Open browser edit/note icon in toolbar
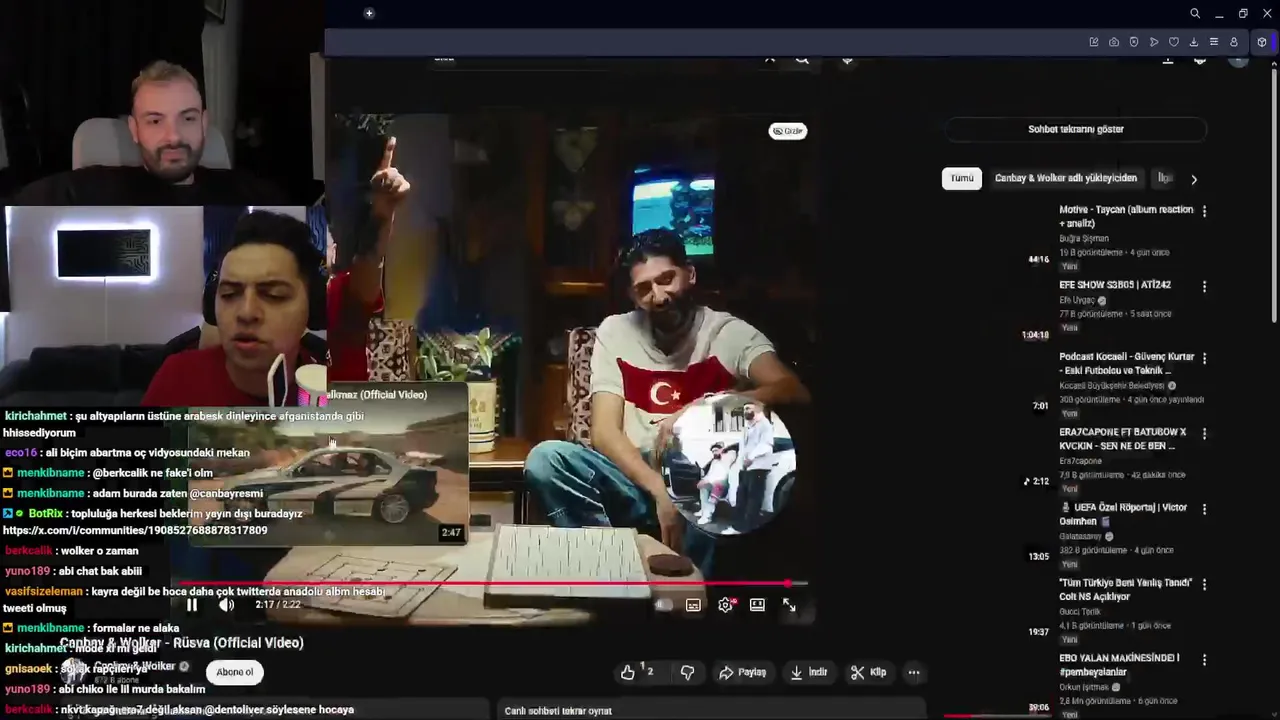The height and width of the screenshot is (720, 1280). pyautogui.click(x=1094, y=42)
